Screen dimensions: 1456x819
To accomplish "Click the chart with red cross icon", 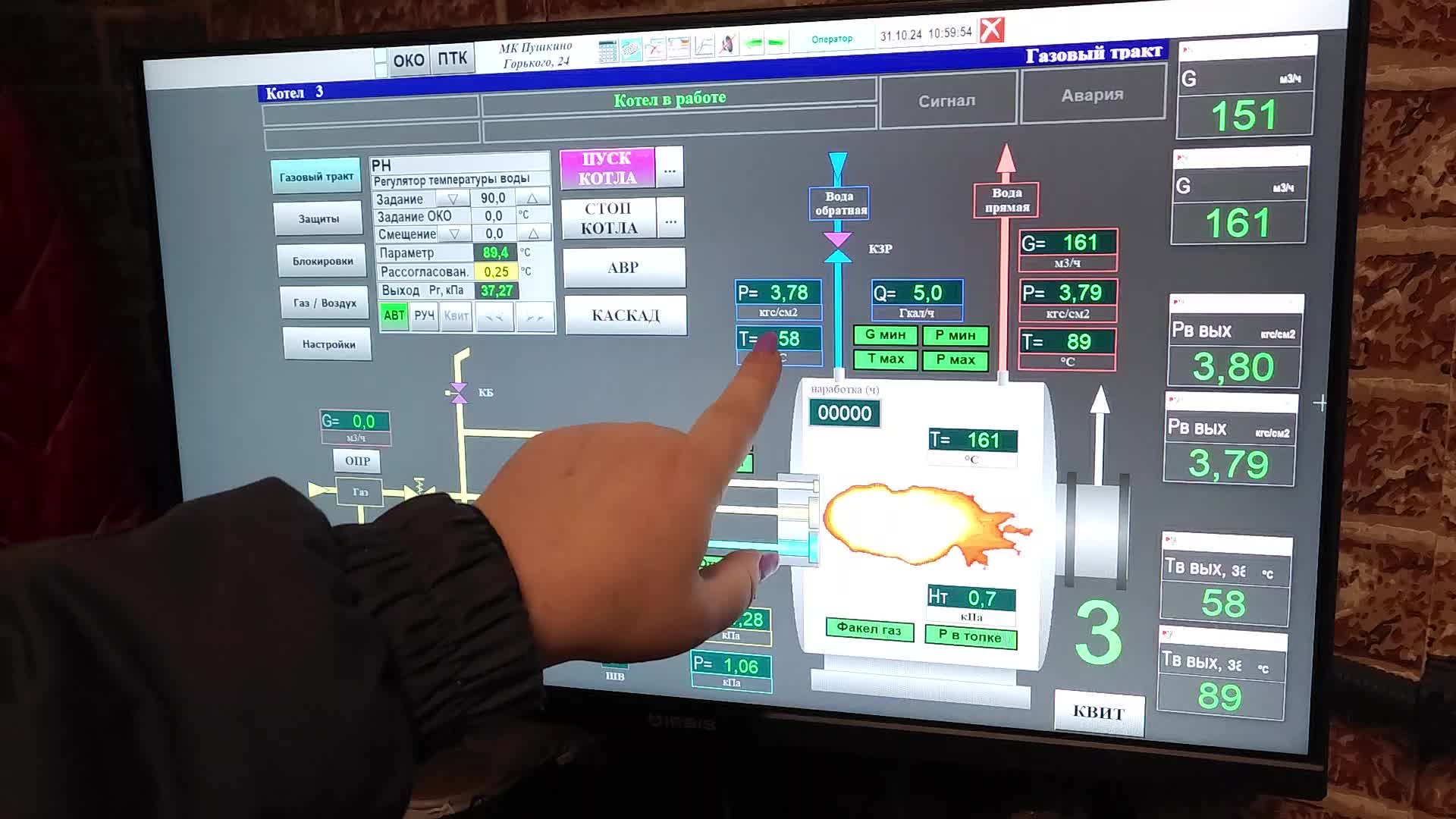I will (x=654, y=48).
